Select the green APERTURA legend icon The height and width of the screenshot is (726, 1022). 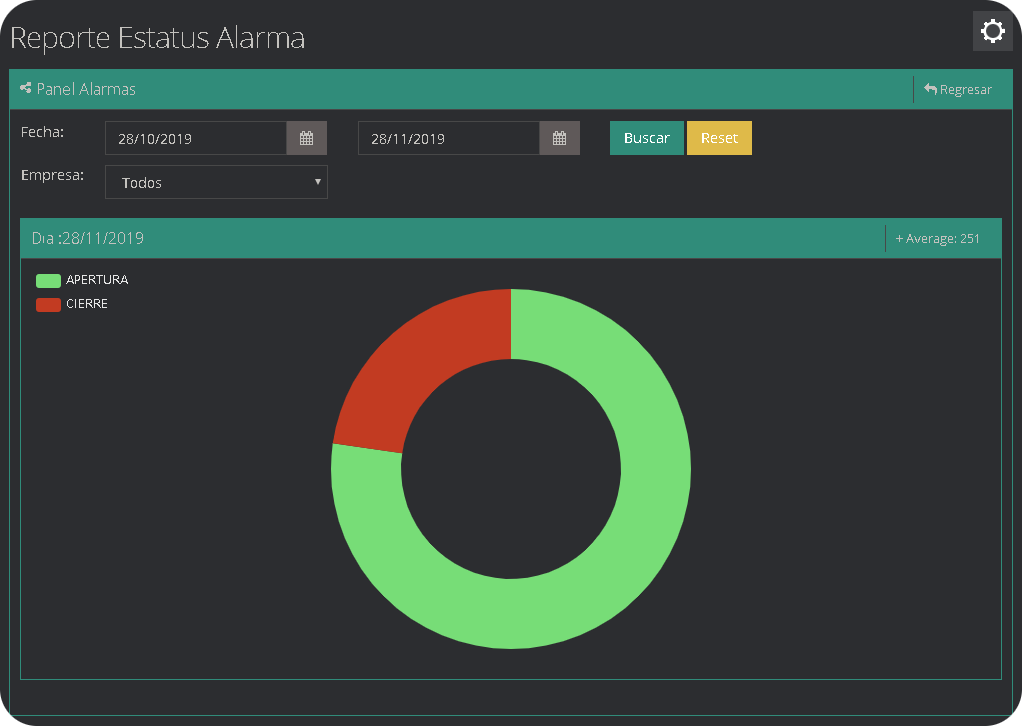point(46,280)
